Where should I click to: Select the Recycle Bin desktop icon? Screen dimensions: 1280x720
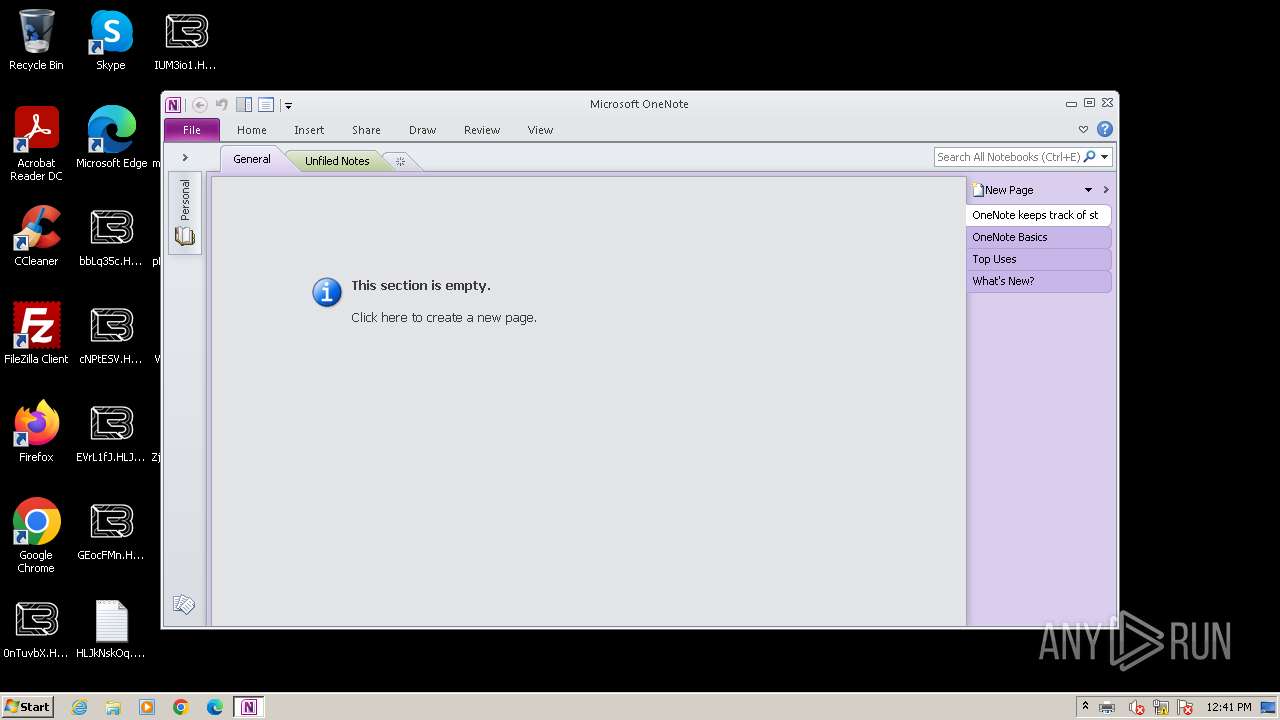click(36, 41)
